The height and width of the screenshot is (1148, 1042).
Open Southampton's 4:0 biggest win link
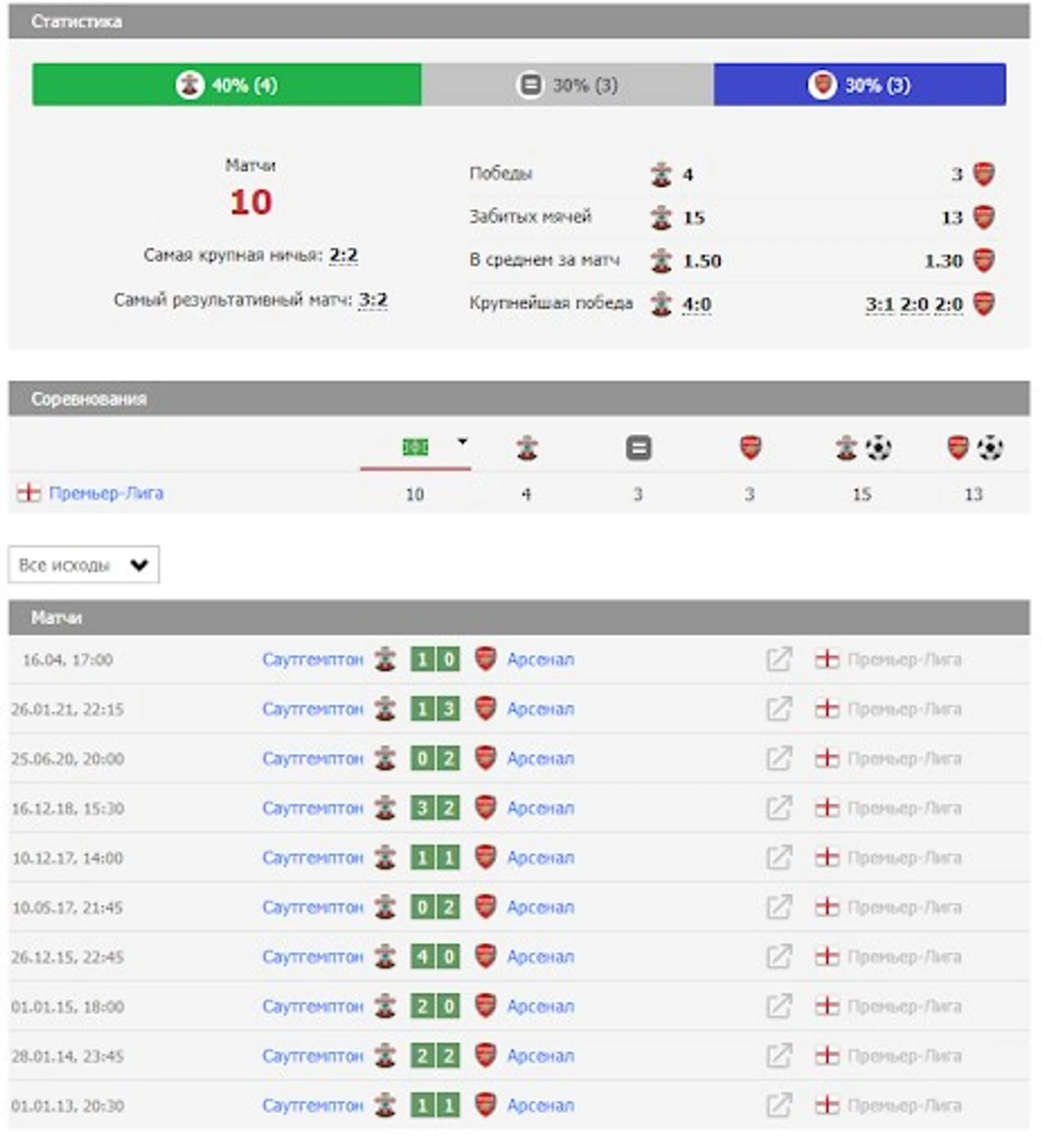[x=697, y=304]
